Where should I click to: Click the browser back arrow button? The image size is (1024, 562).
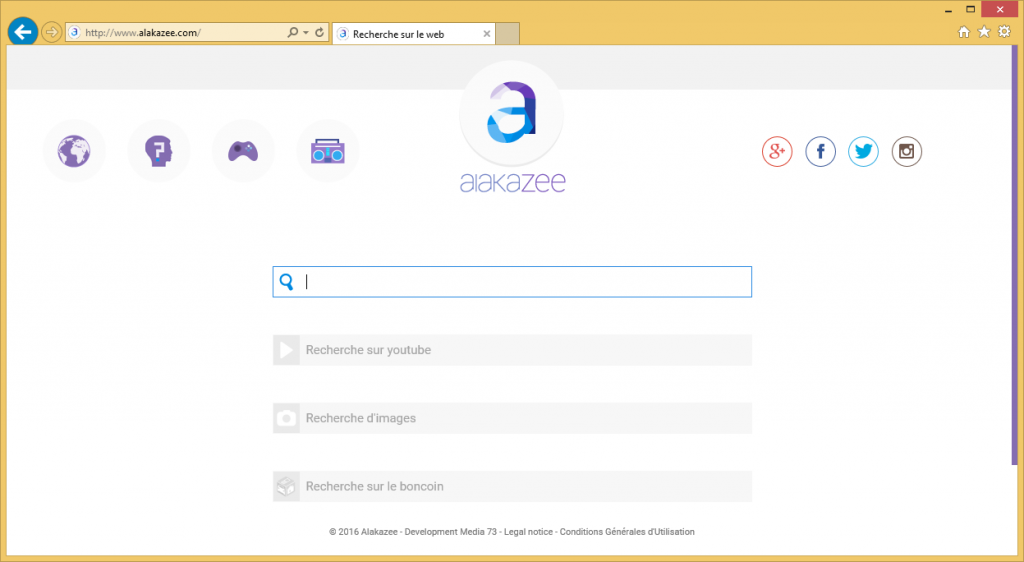tap(22, 32)
